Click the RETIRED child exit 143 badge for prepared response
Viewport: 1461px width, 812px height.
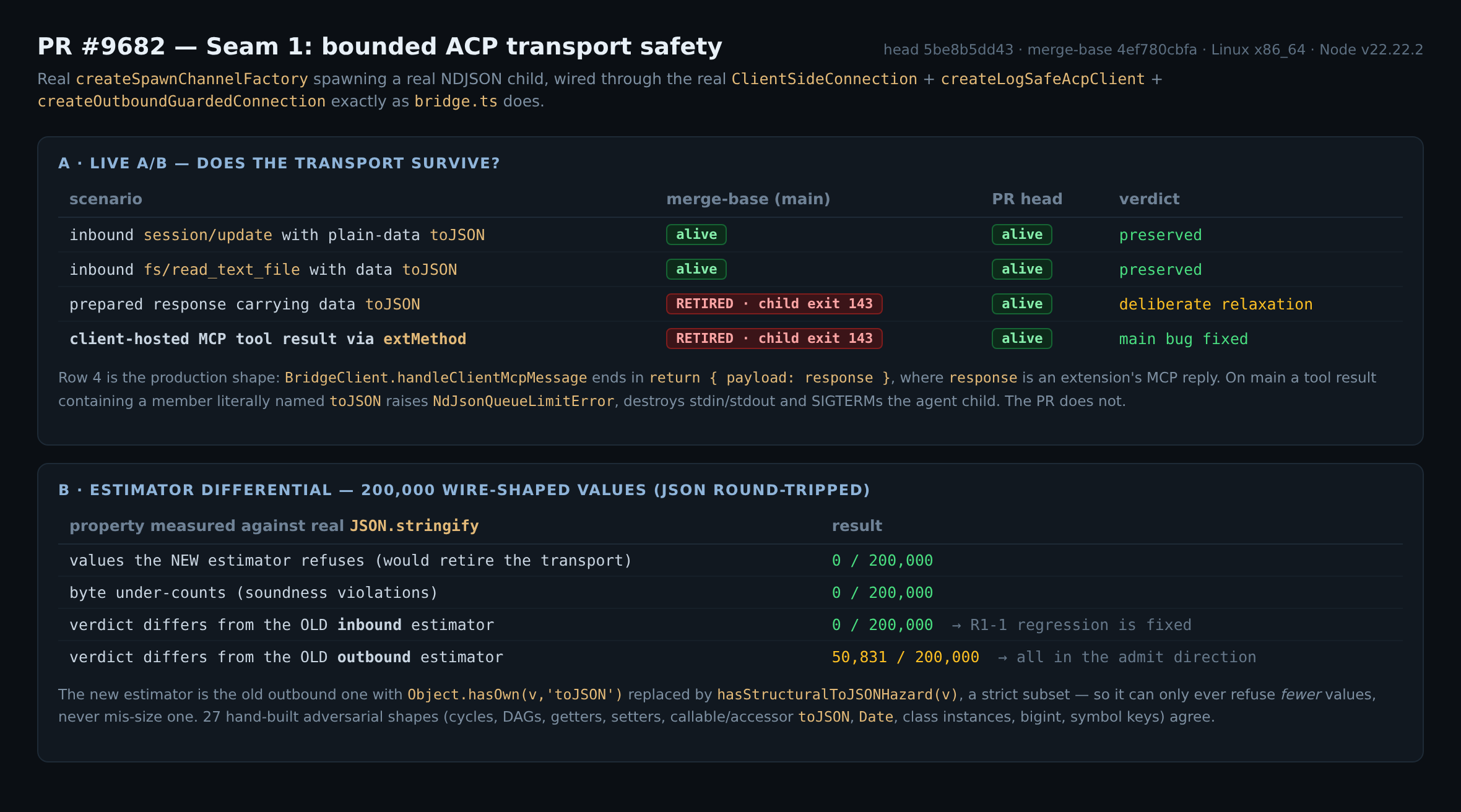click(x=774, y=304)
